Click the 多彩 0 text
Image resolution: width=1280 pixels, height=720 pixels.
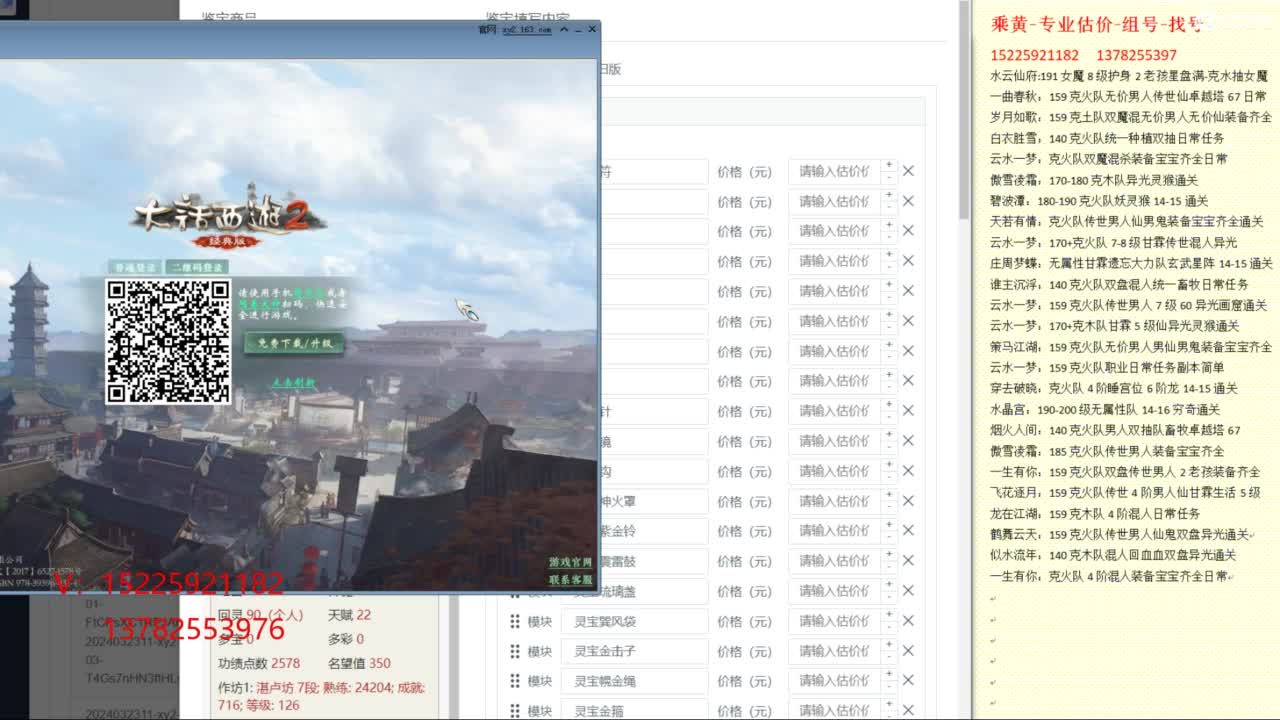coord(345,639)
